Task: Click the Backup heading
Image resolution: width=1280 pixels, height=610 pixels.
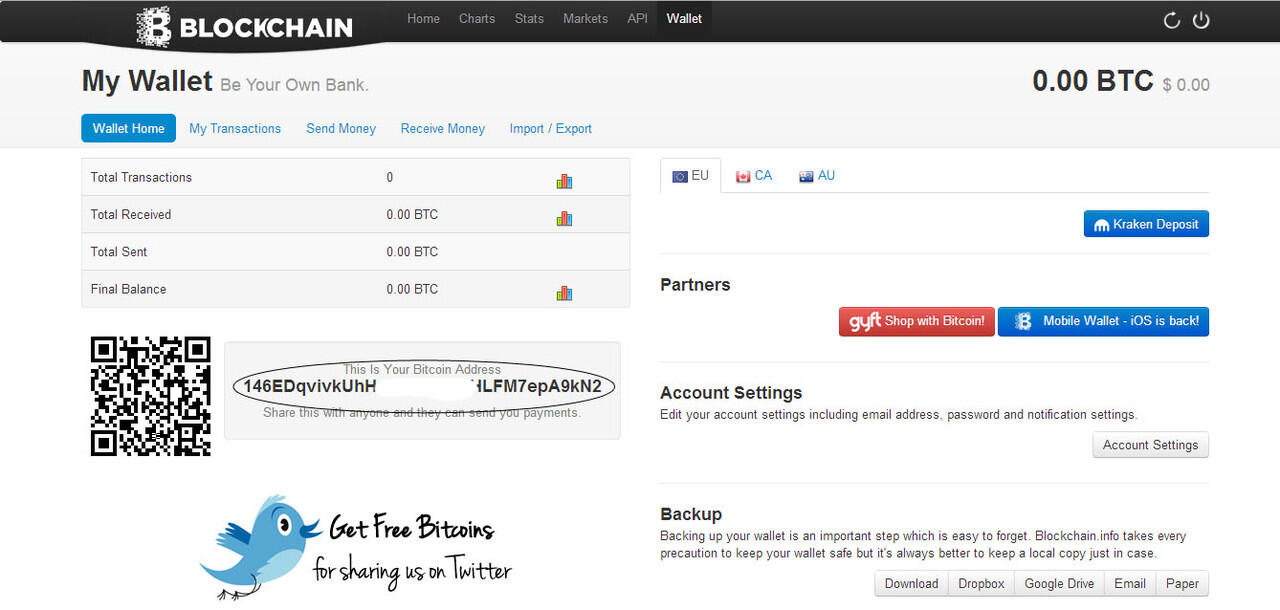Action: (691, 514)
